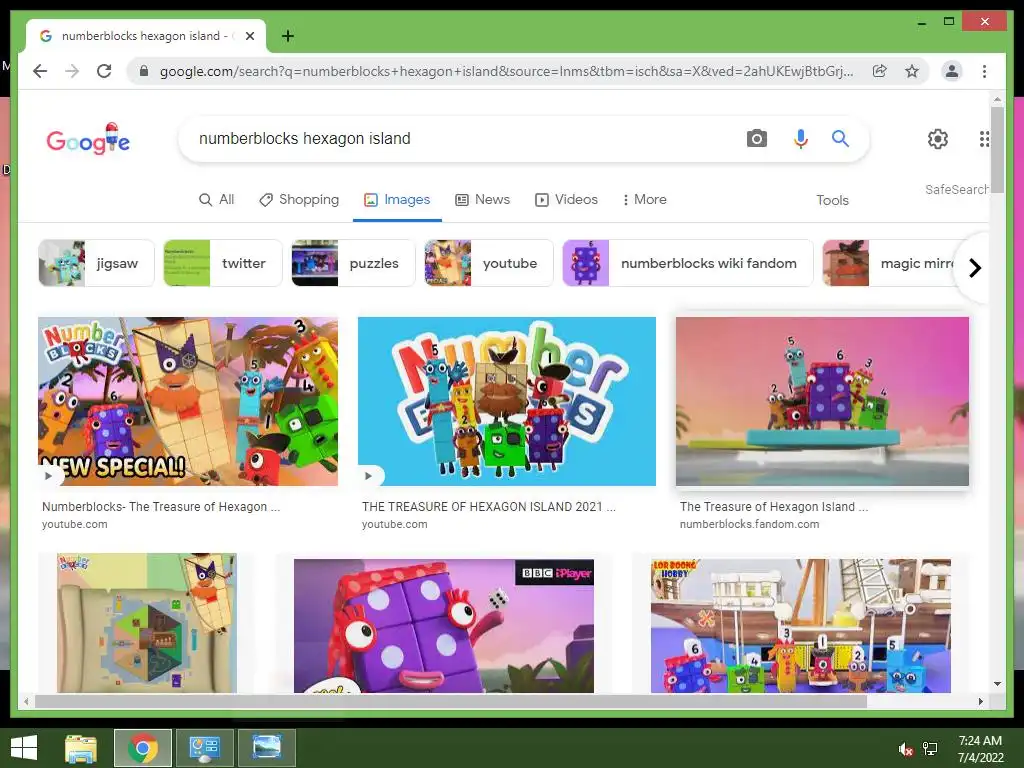Start voice search with the microphone icon
The height and width of the screenshot is (768, 1024).
pyautogui.click(x=801, y=138)
